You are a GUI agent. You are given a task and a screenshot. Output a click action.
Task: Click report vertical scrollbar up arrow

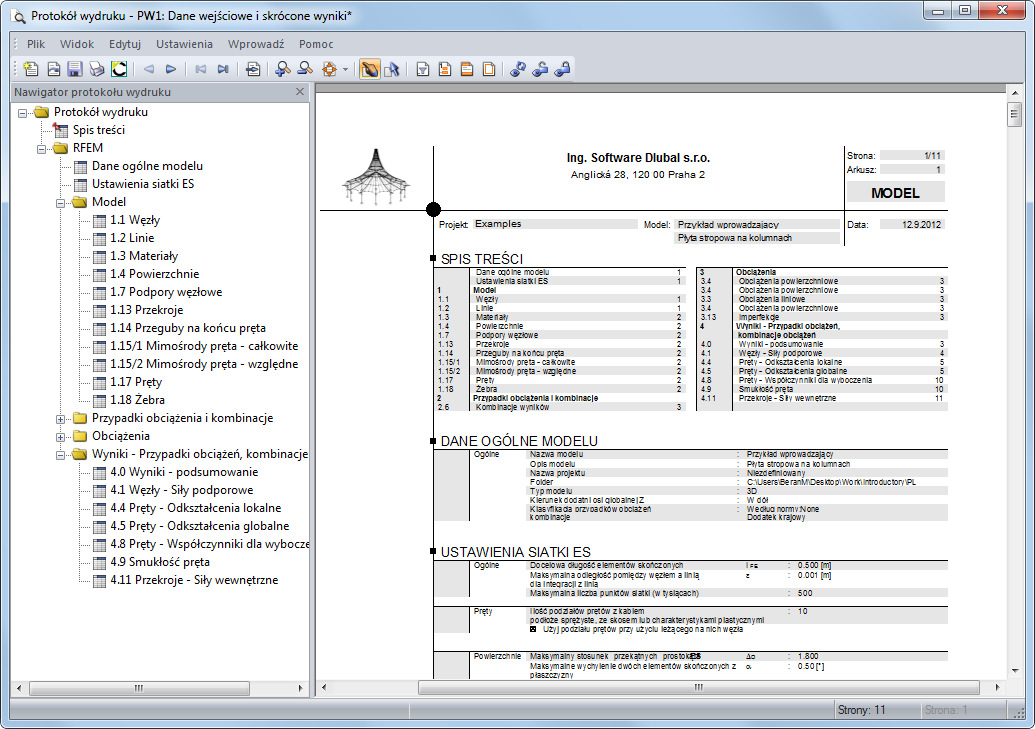[1015, 92]
